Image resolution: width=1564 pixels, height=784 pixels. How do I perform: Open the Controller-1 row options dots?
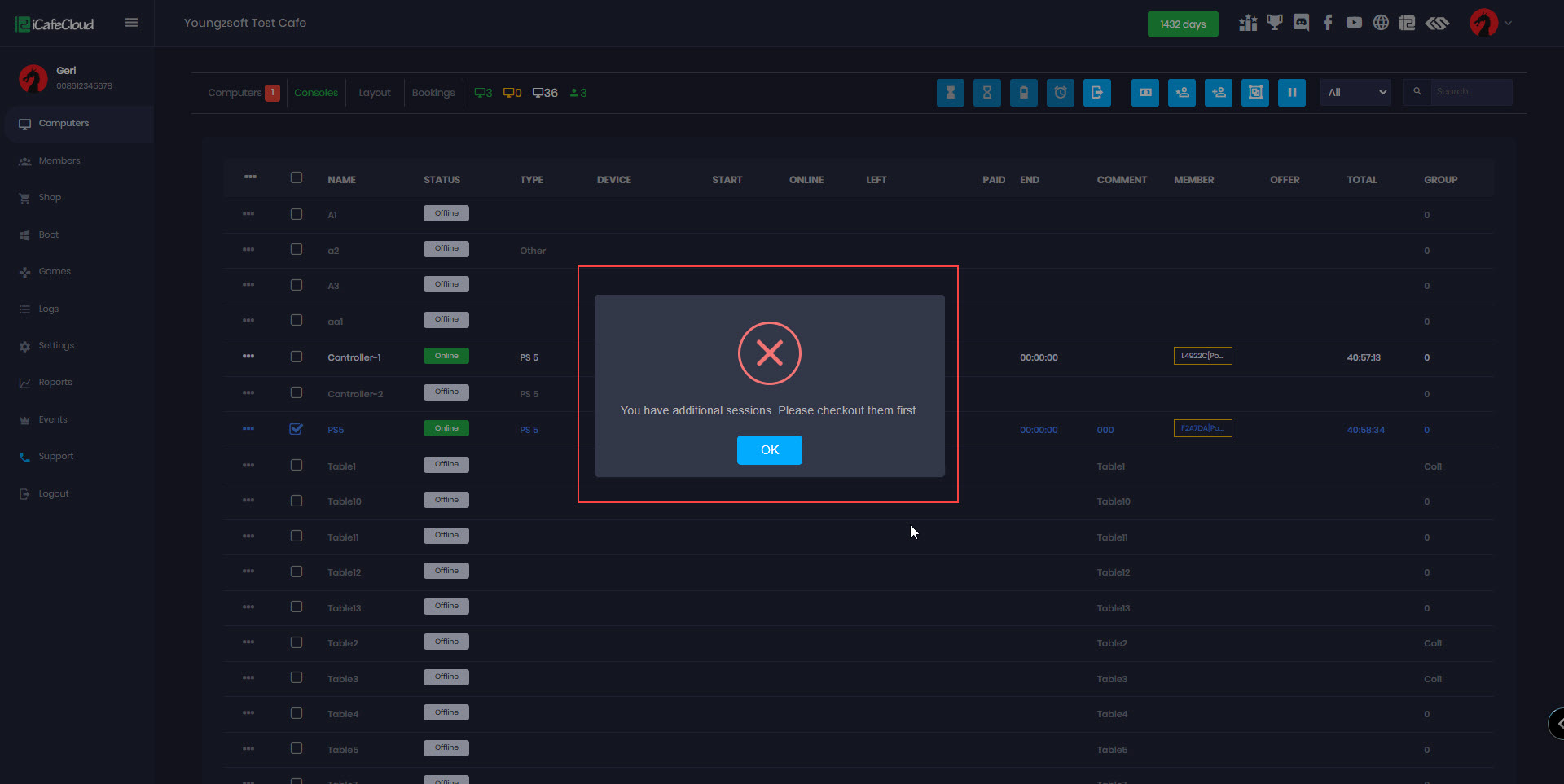tap(248, 357)
